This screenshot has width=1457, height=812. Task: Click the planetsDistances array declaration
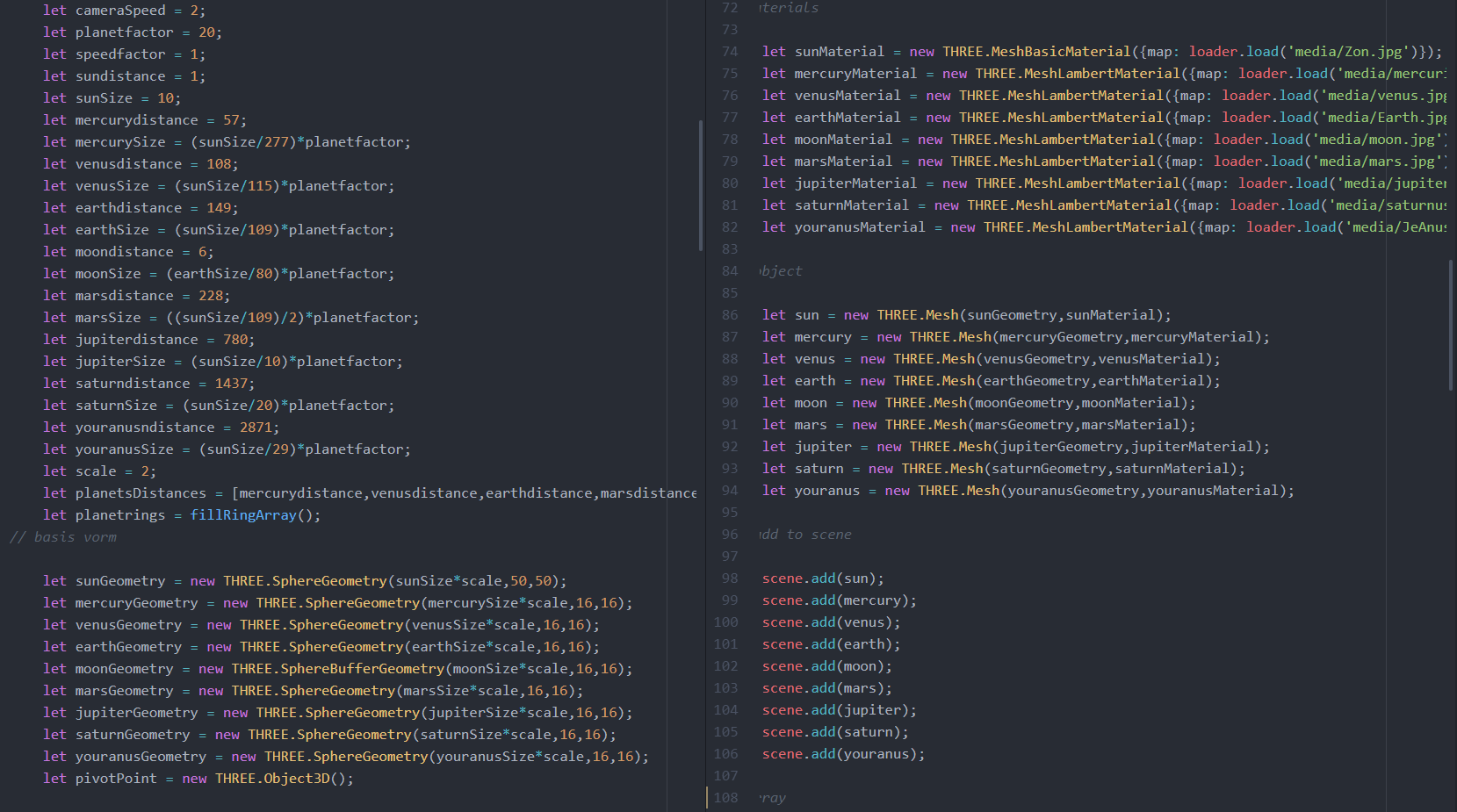(370, 493)
